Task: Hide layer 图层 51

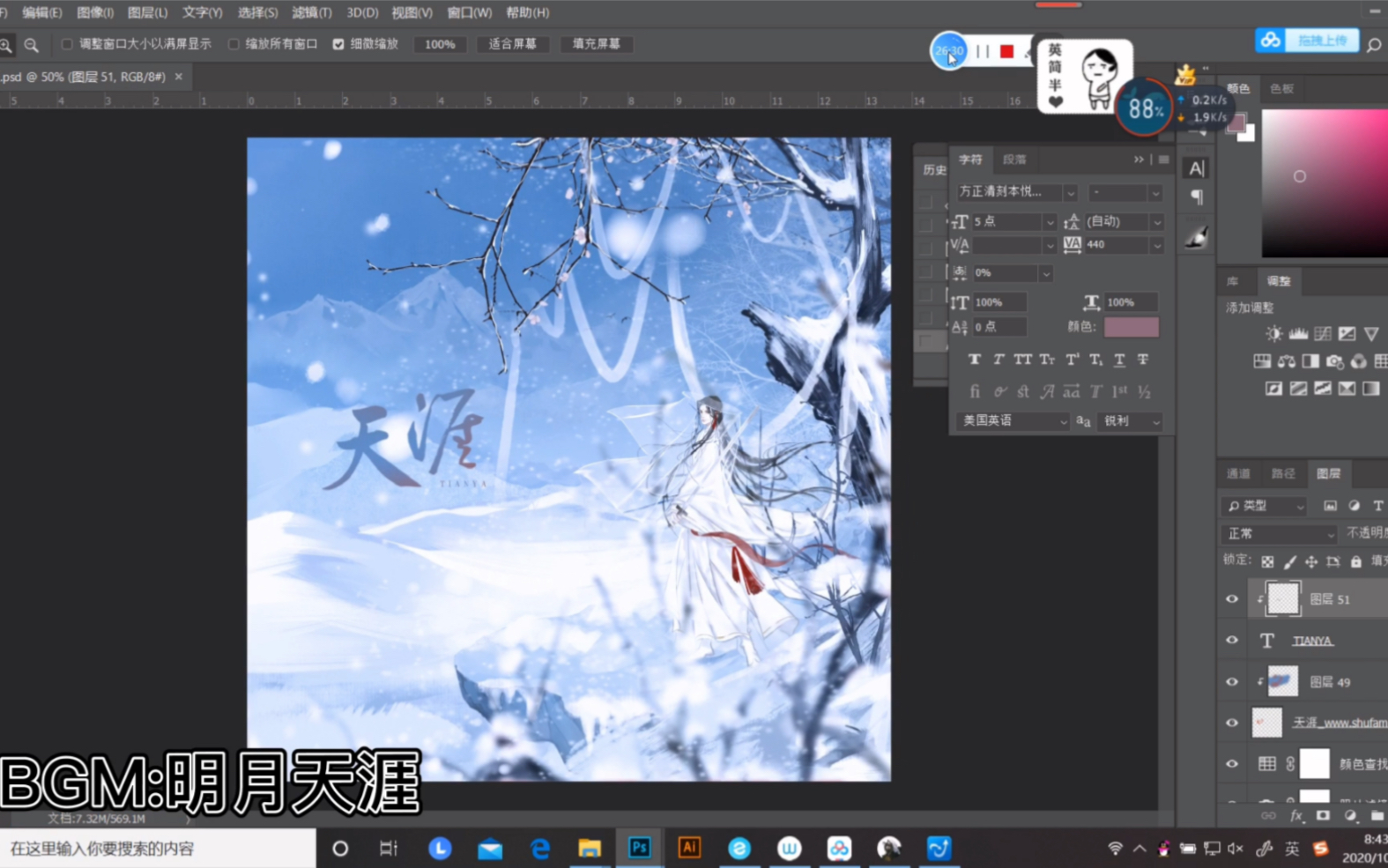Action: [x=1232, y=599]
